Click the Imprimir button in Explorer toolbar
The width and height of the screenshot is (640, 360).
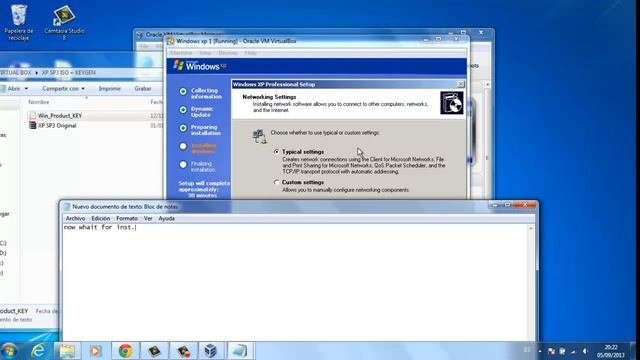[x=109, y=89]
